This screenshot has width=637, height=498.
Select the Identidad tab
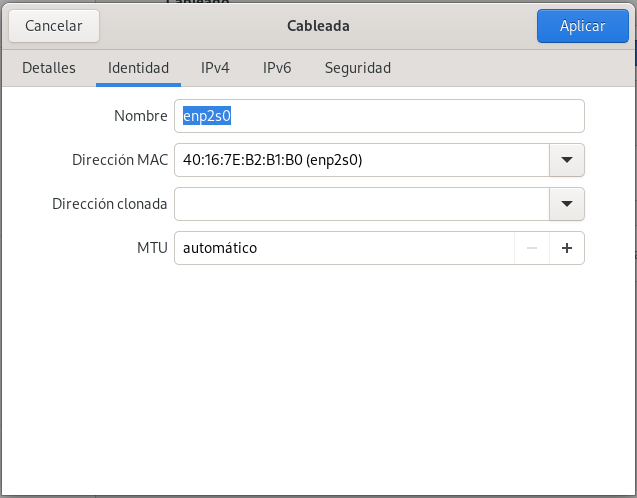(138, 68)
